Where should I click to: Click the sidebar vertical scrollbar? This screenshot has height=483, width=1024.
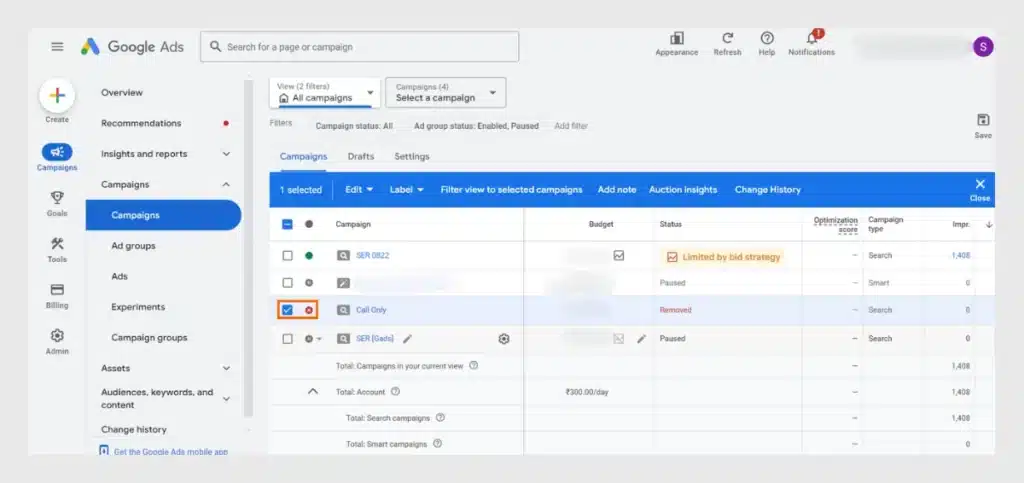248,248
